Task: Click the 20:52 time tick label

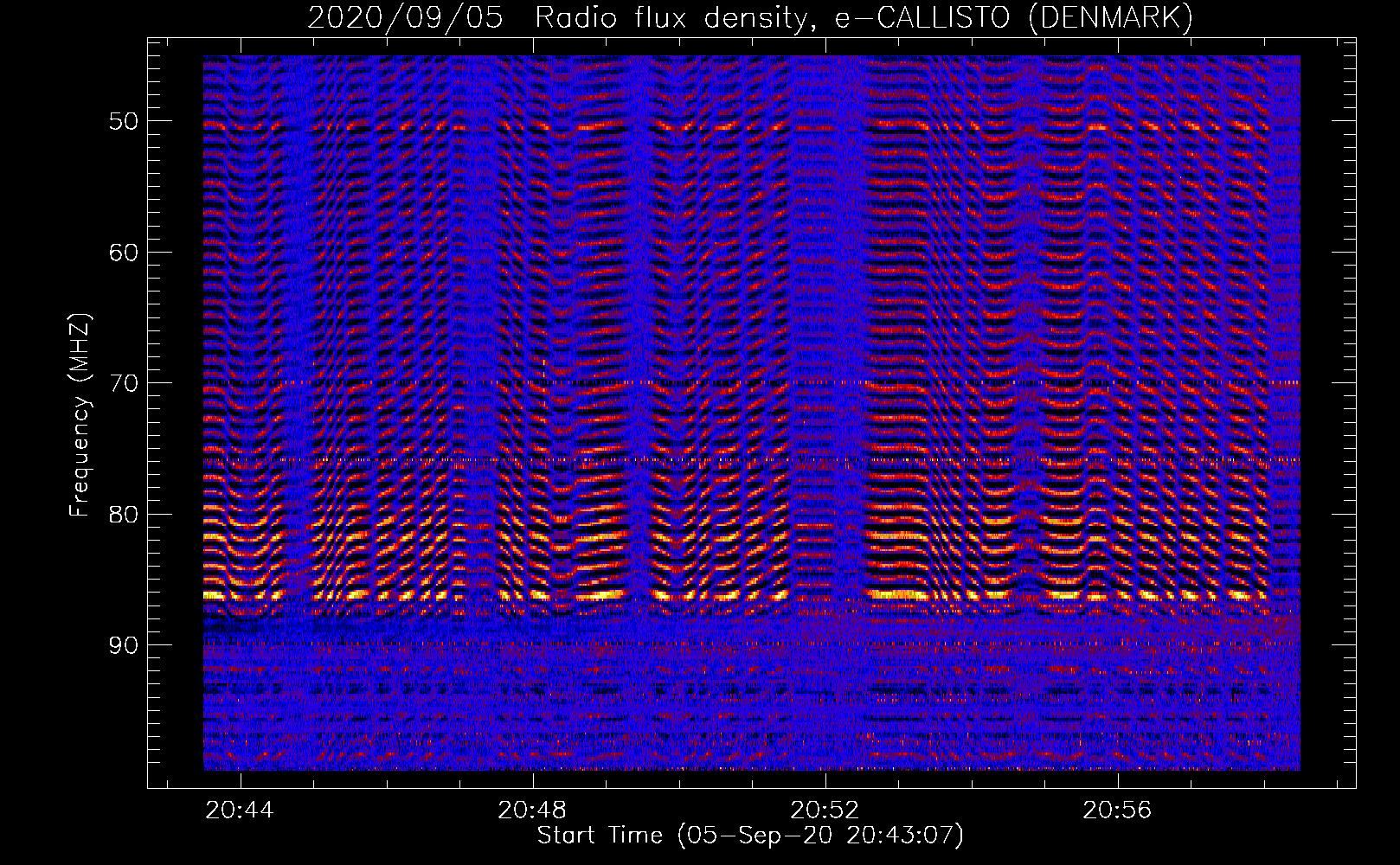Action: click(825, 810)
